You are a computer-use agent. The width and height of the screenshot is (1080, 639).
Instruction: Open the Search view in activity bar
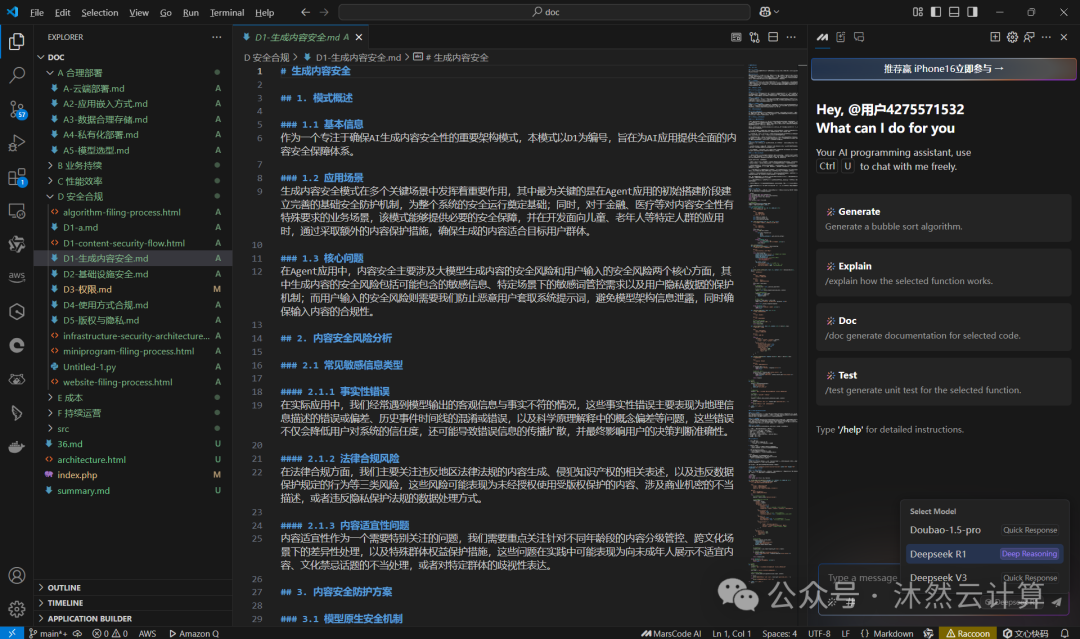coord(17,75)
